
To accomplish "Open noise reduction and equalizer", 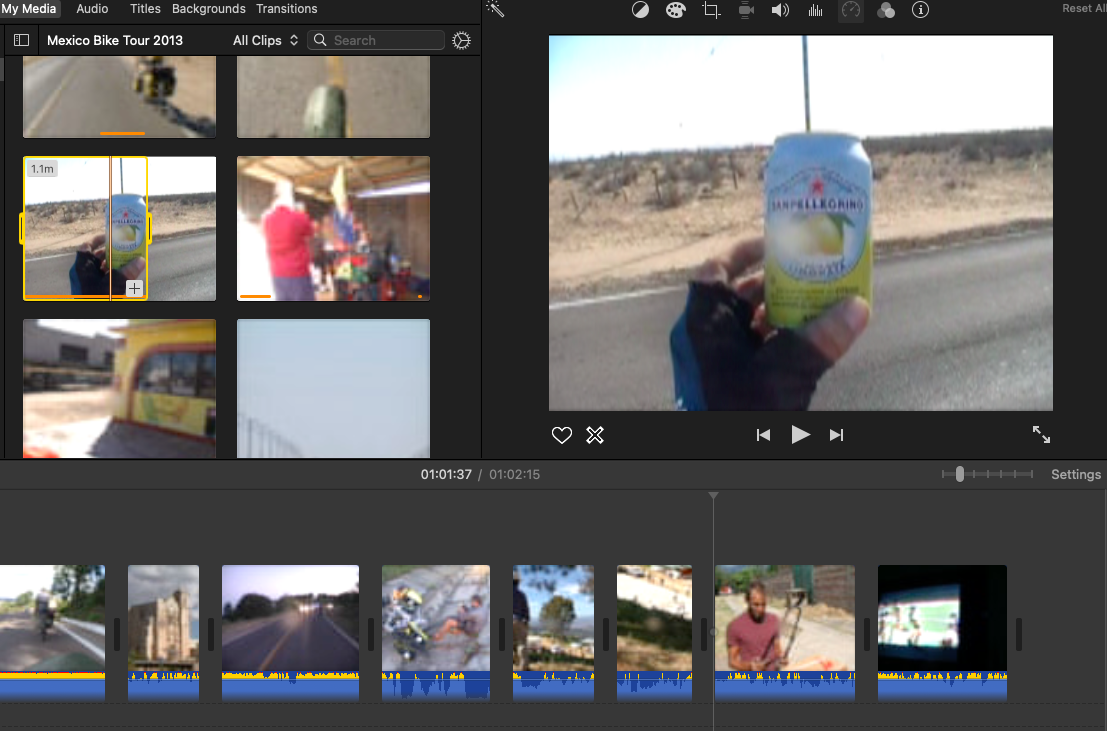I will coord(815,10).
